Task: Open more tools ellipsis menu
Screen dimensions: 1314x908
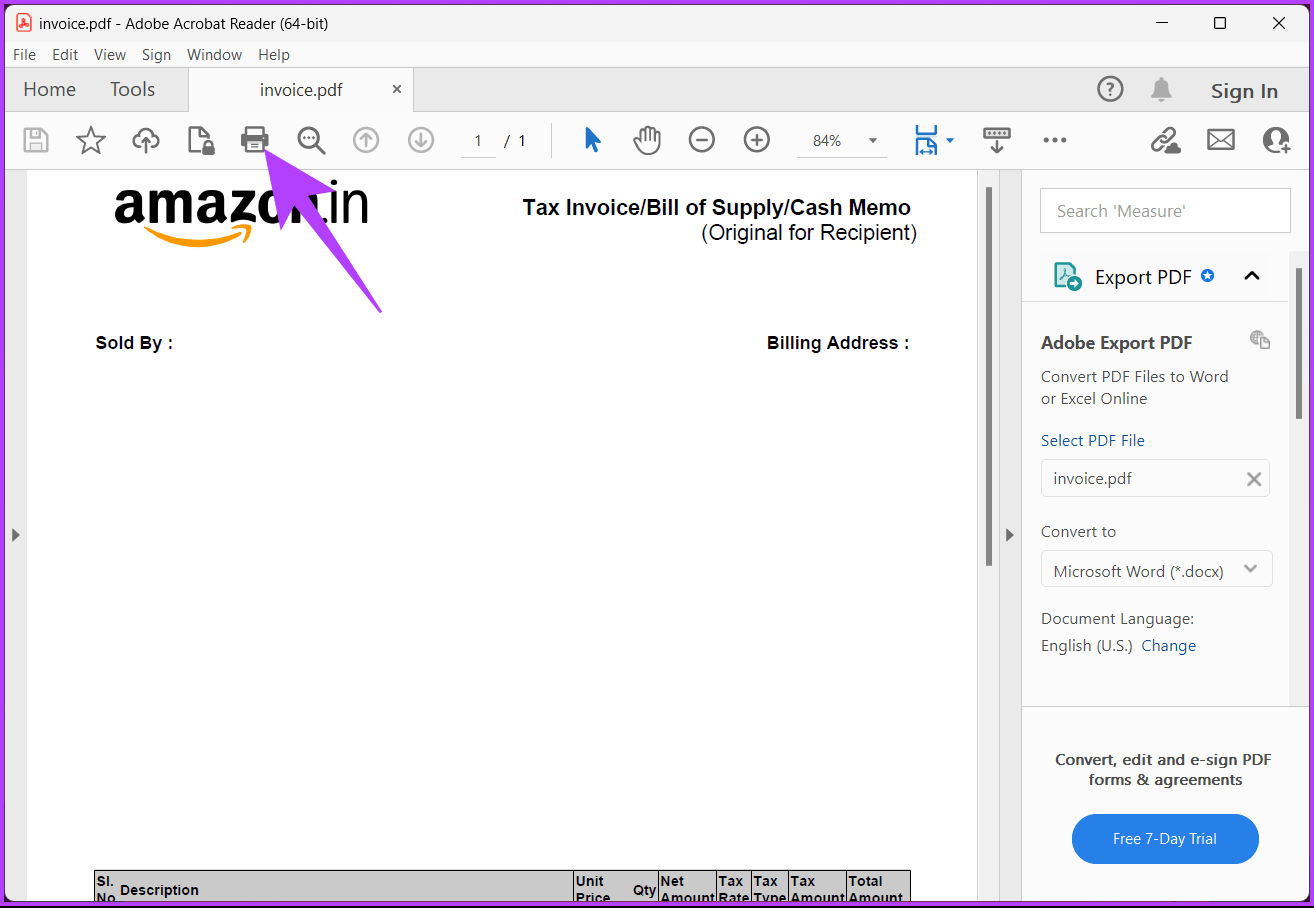Action: [1055, 141]
